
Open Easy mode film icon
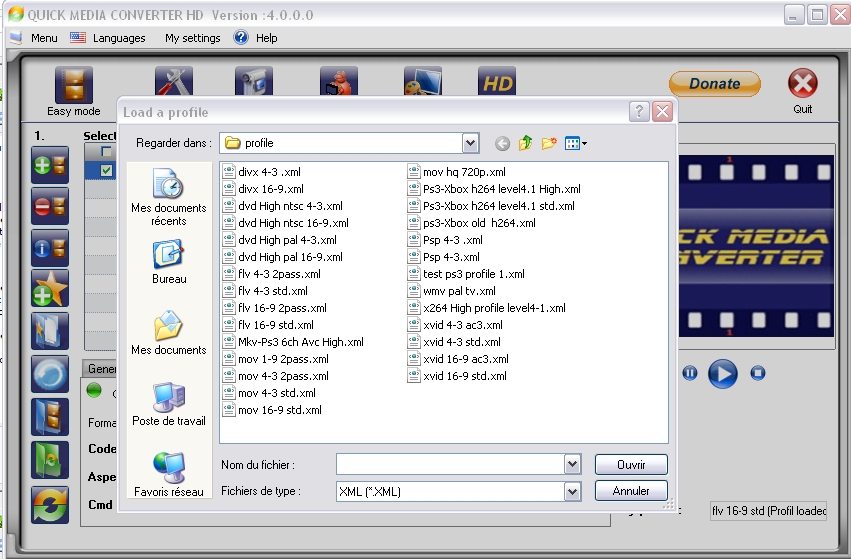click(74, 84)
